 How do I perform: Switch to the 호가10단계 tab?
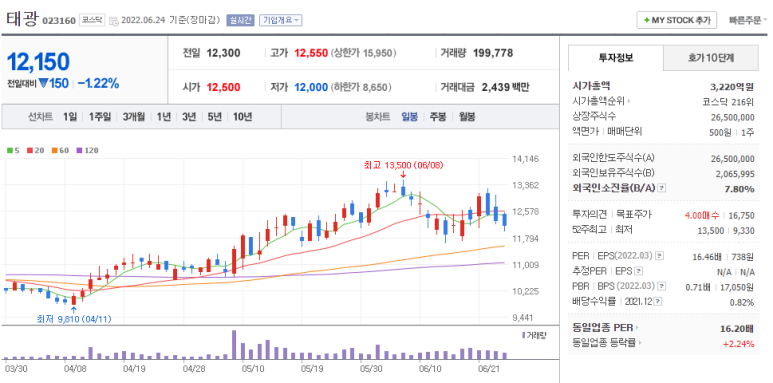coord(711,58)
